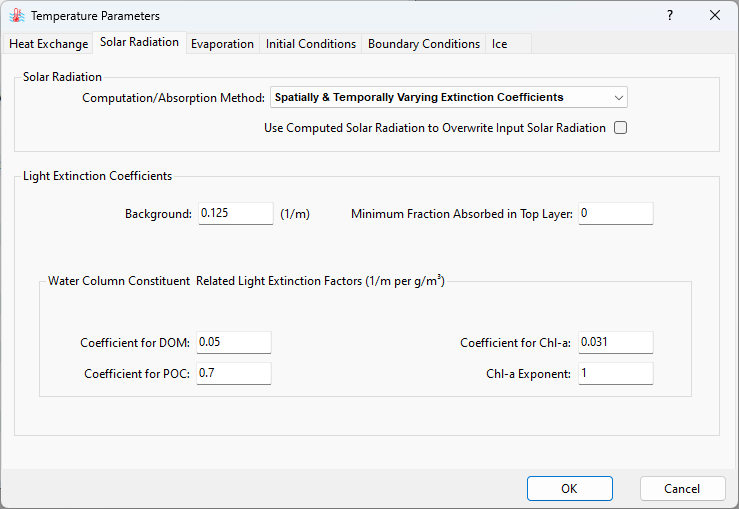Click the Temperature Parameters title bar text
This screenshot has height=509, width=739.
[95, 16]
